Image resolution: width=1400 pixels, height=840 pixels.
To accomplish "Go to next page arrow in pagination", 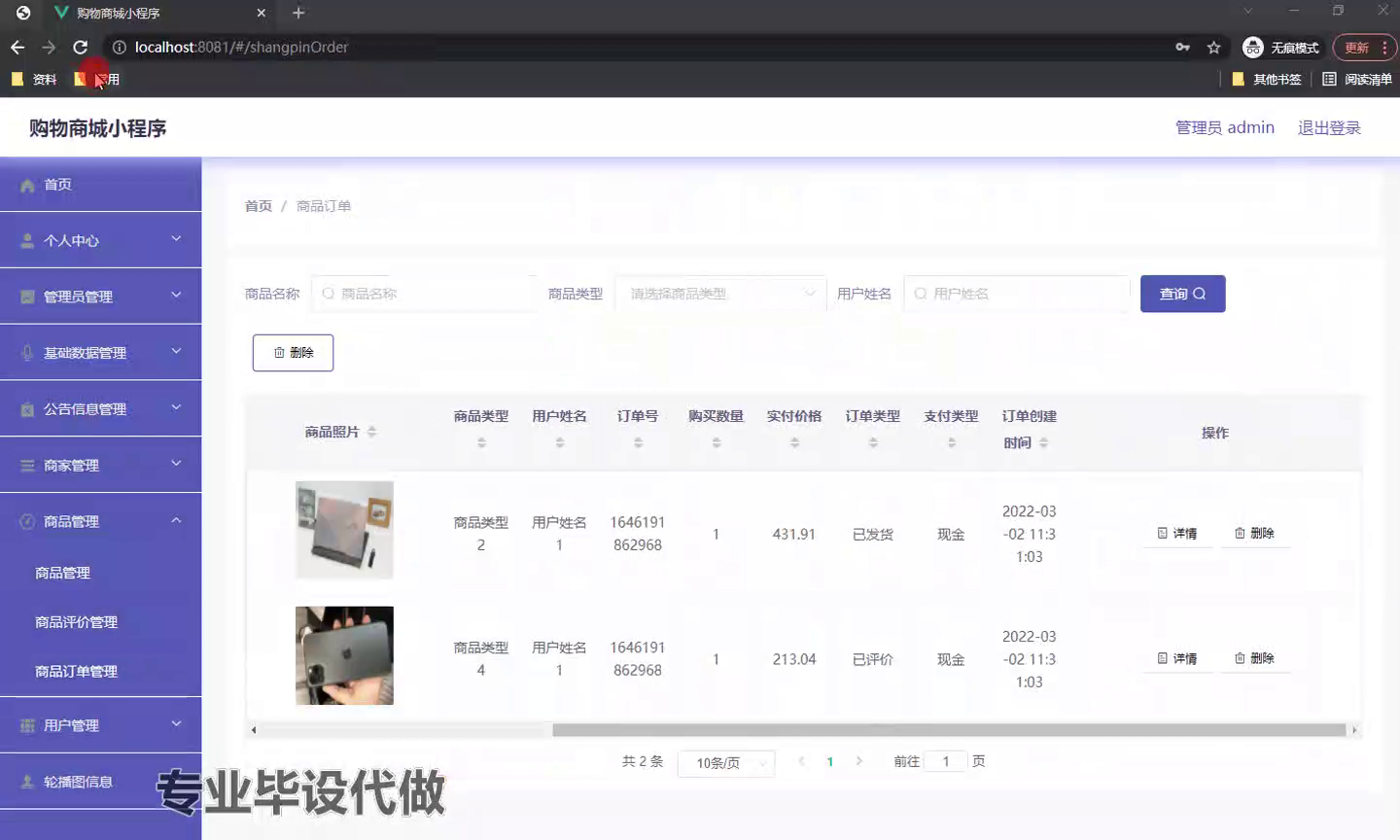I will (858, 761).
